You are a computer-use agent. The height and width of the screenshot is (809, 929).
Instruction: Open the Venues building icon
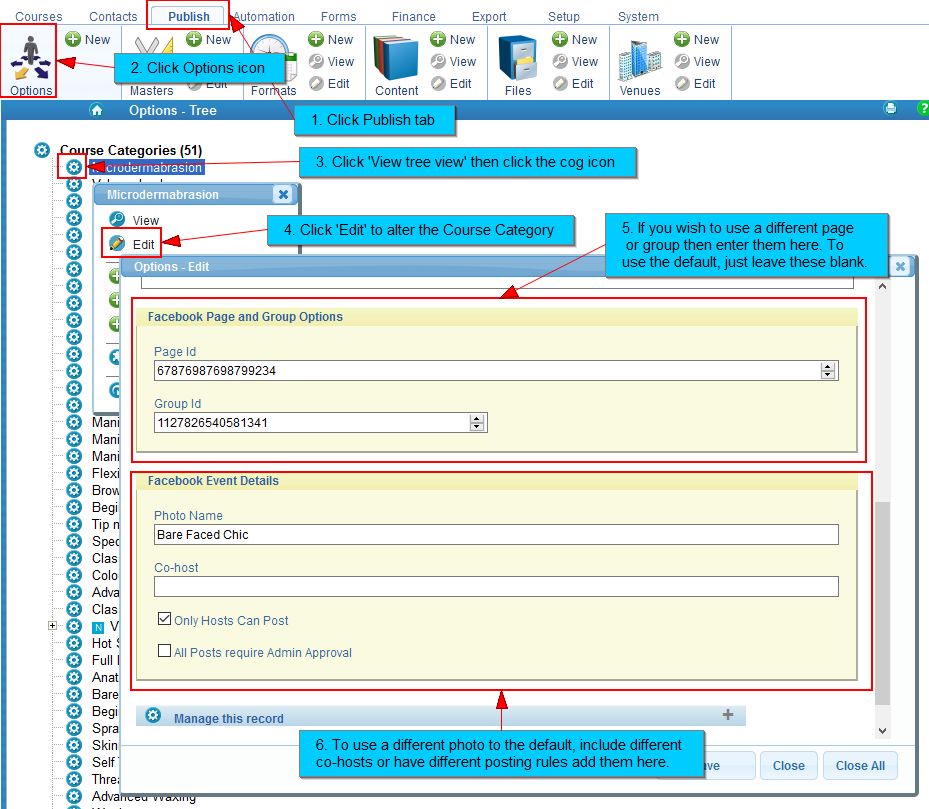[x=640, y=58]
